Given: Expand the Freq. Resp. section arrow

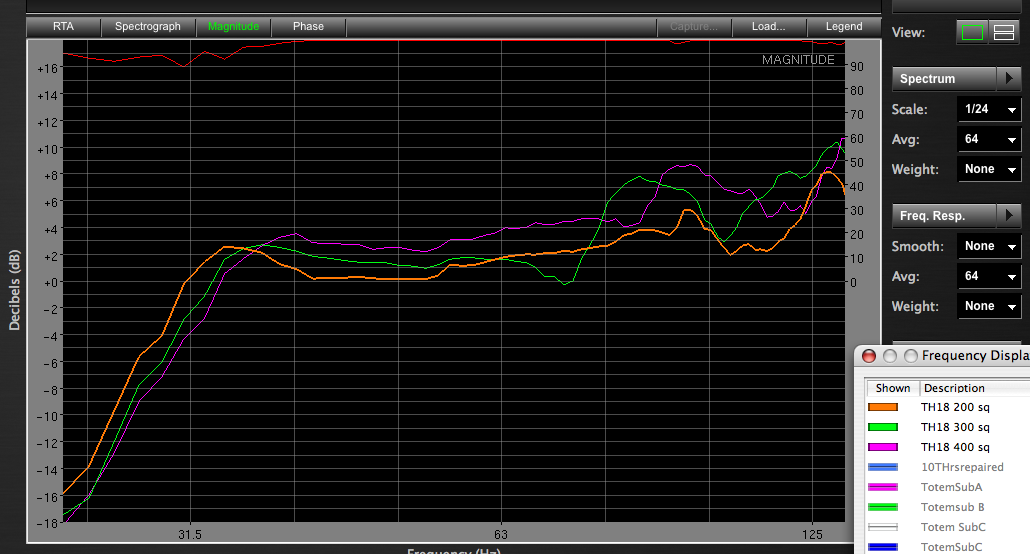Looking at the screenshot, I should 1009,216.
